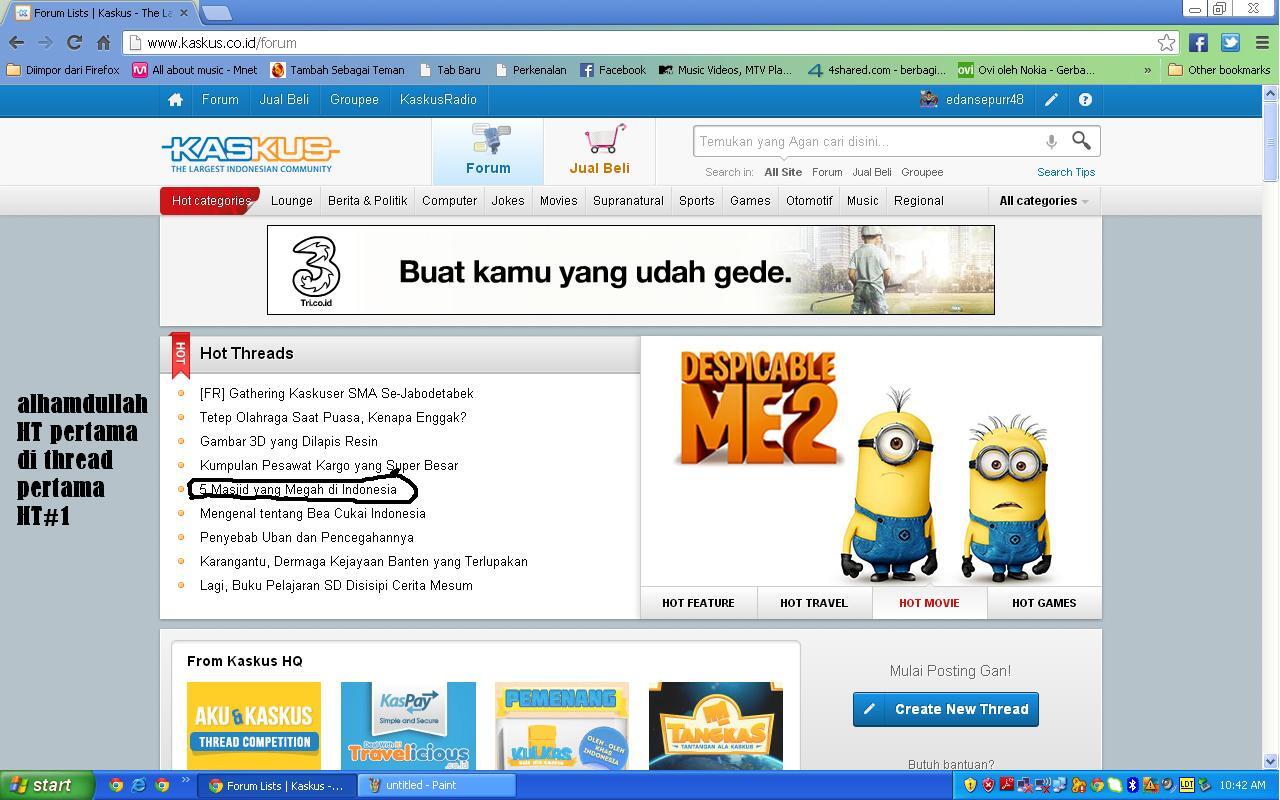Click the Tri 'Buat kamu yang udah gede' banner
This screenshot has width=1280, height=800.
coord(631,270)
